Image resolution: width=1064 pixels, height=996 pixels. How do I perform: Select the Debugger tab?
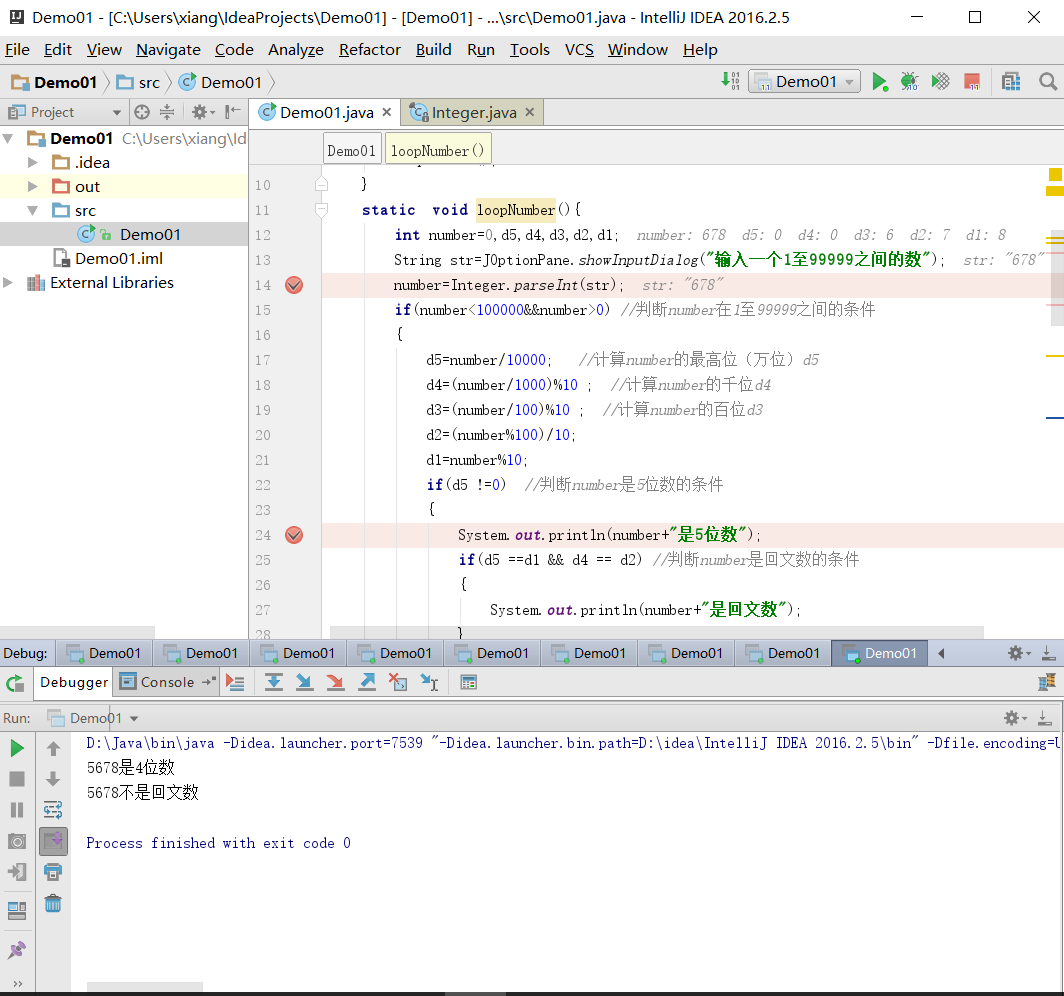(73, 682)
